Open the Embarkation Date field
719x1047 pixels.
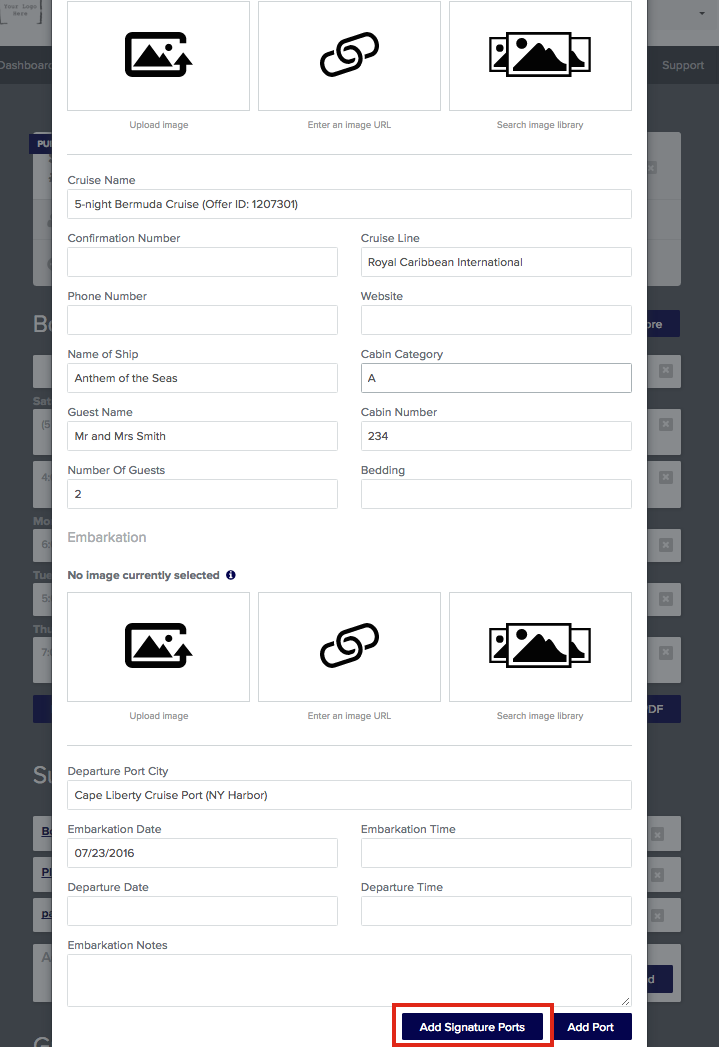[x=202, y=853]
